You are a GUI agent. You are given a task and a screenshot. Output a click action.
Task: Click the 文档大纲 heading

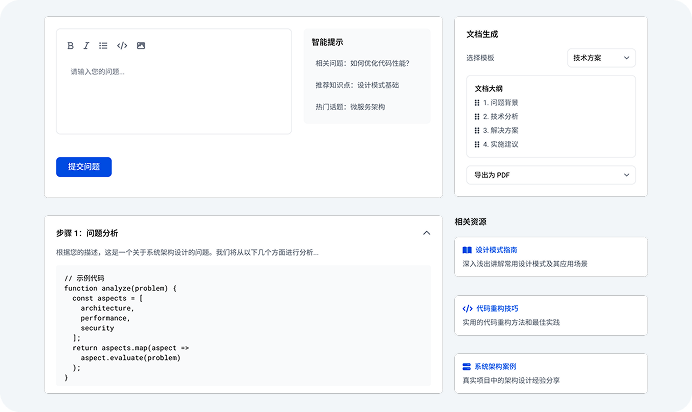pyautogui.click(x=489, y=88)
